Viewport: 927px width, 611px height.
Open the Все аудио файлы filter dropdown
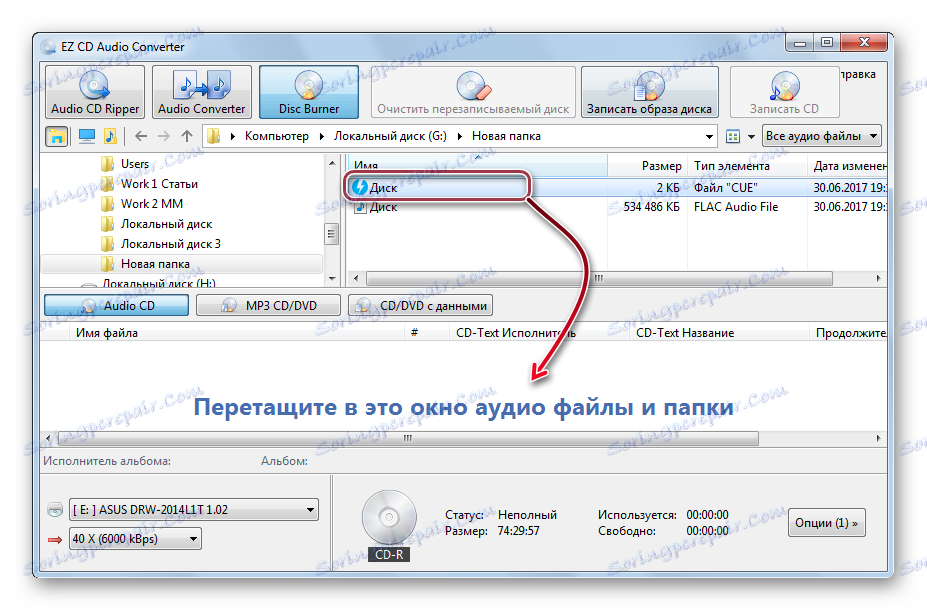tap(822, 136)
